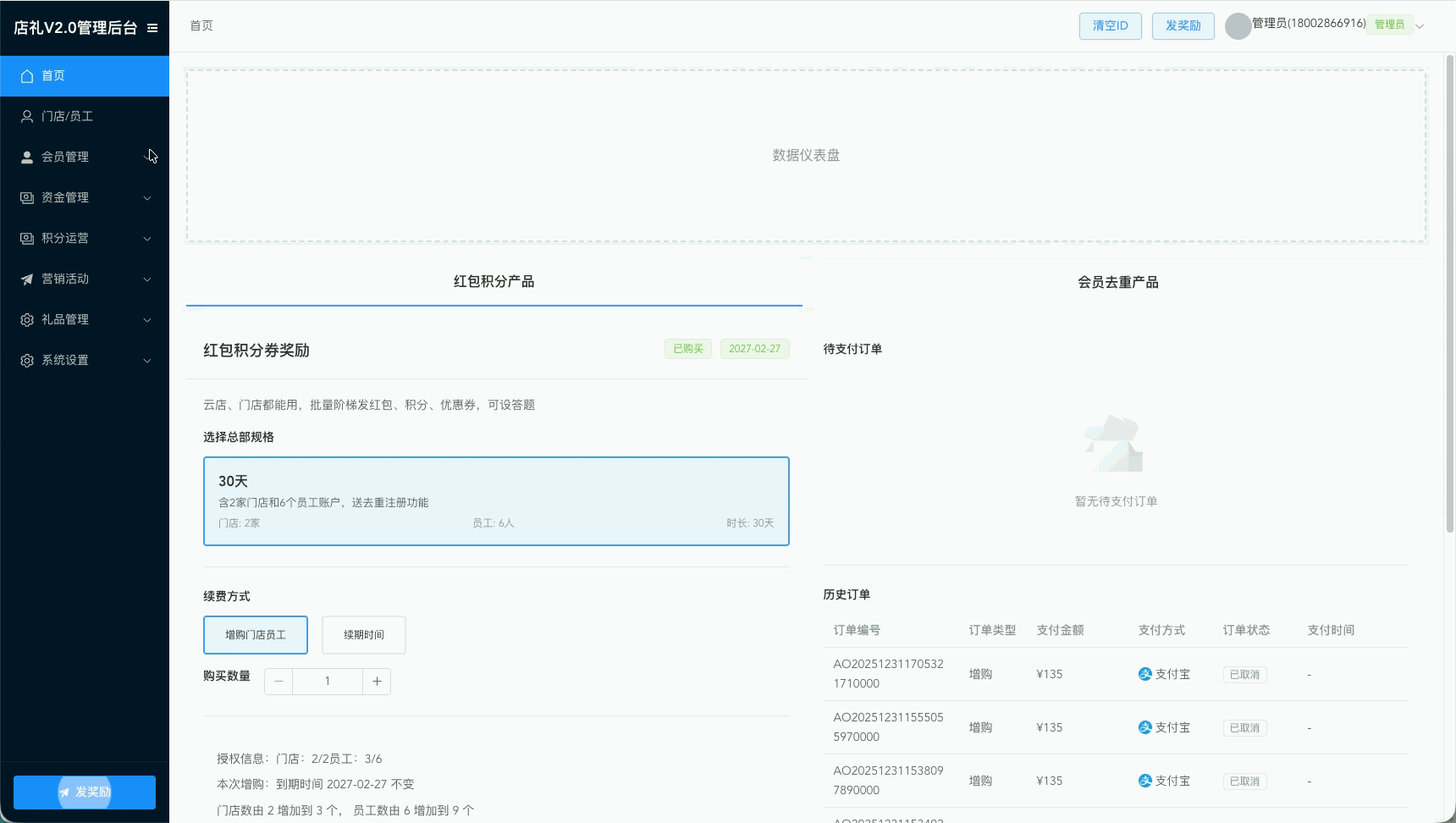Click the 会员管理 user icon
The width and height of the screenshot is (1456, 823).
[x=27, y=157]
